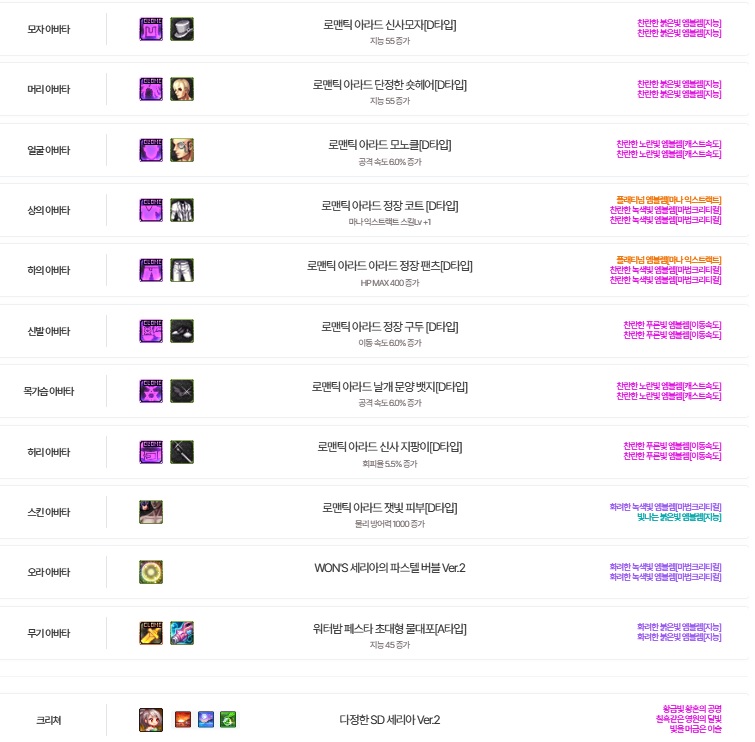Click the gentleman cane waist icon
The width and height of the screenshot is (755, 742).
pos(182,452)
